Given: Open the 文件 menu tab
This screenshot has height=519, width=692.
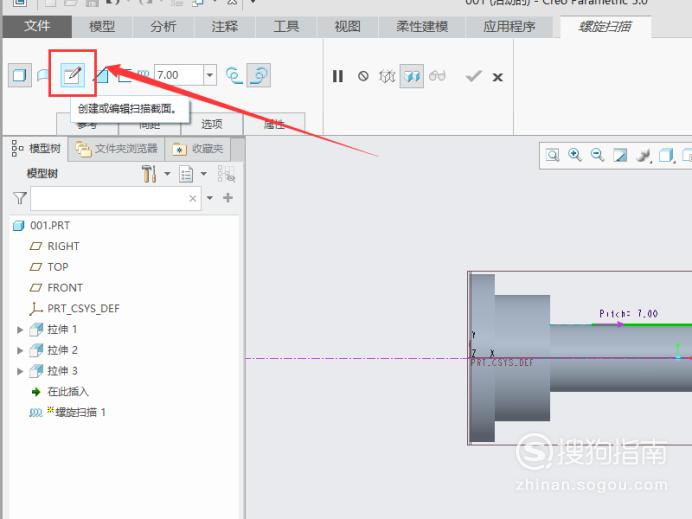Looking at the screenshot, I should click(37, 26).
